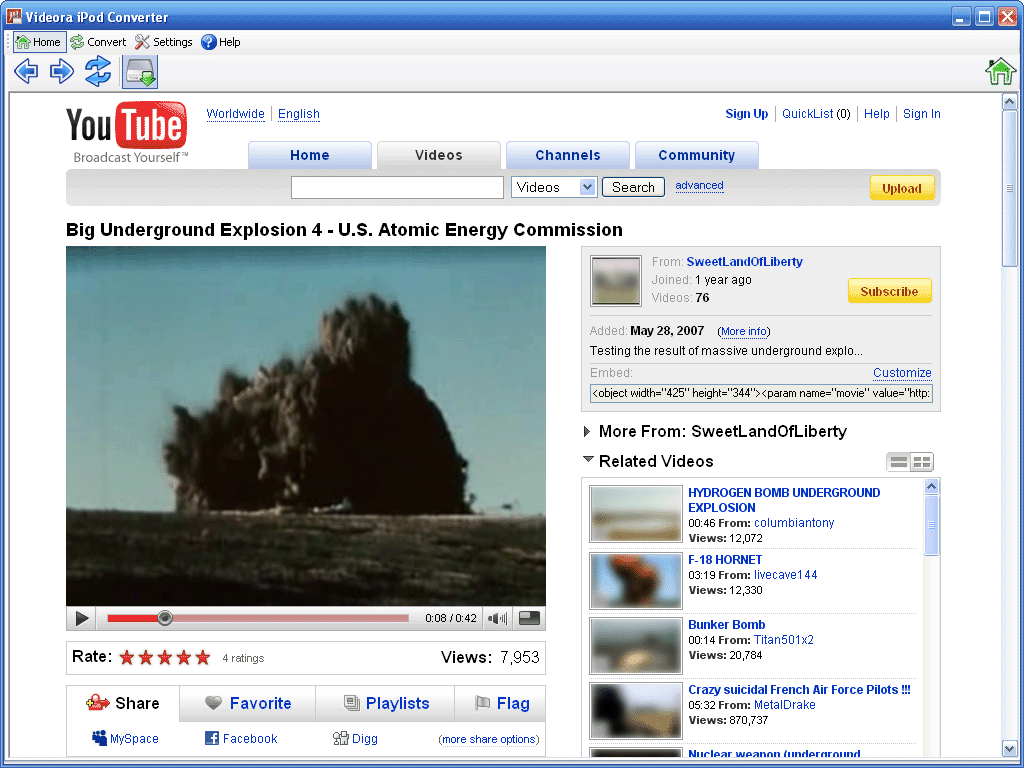Toggle the video player size icon

(x=529, y=618)
